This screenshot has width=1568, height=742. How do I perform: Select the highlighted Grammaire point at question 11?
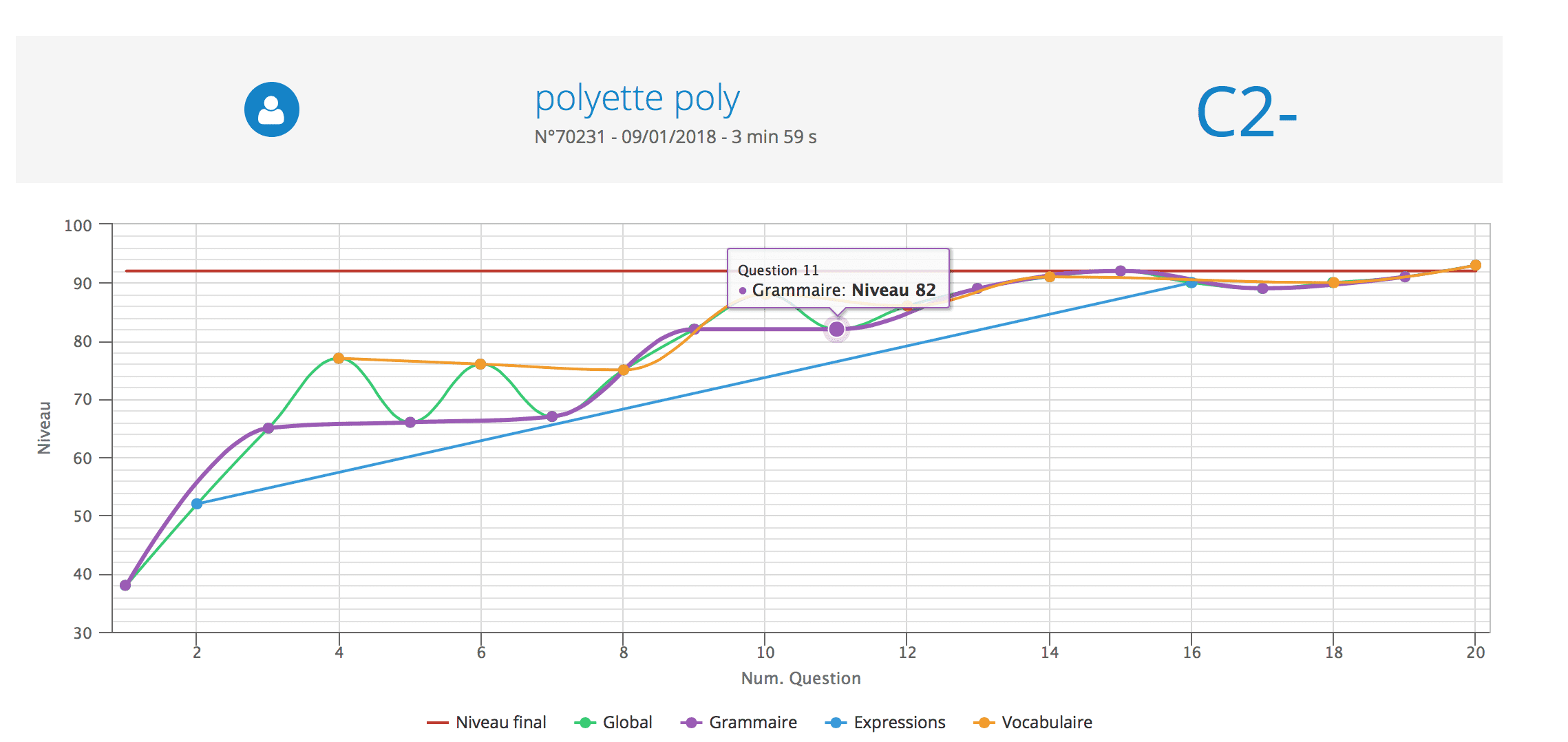tap(836, 330)
